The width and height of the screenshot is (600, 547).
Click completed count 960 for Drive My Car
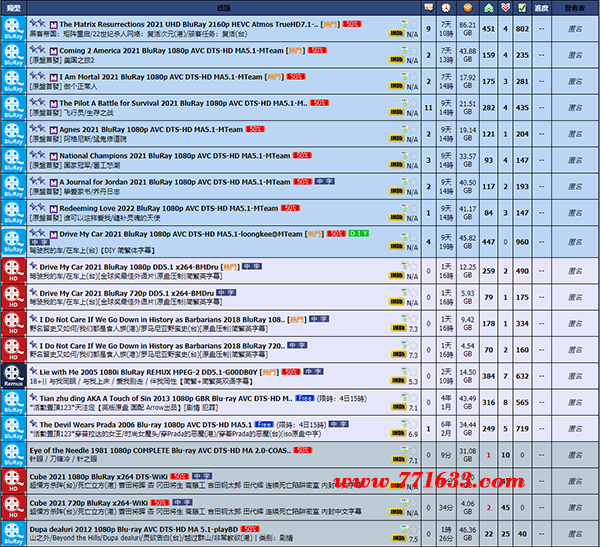[x=522, y=242]
